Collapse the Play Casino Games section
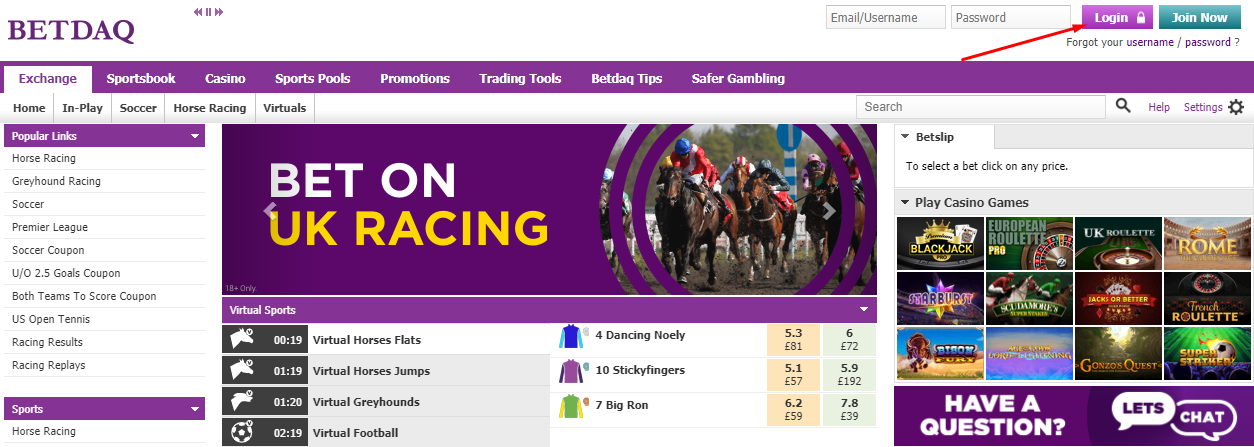This screenshot has height=447, width=1254. 905,203
